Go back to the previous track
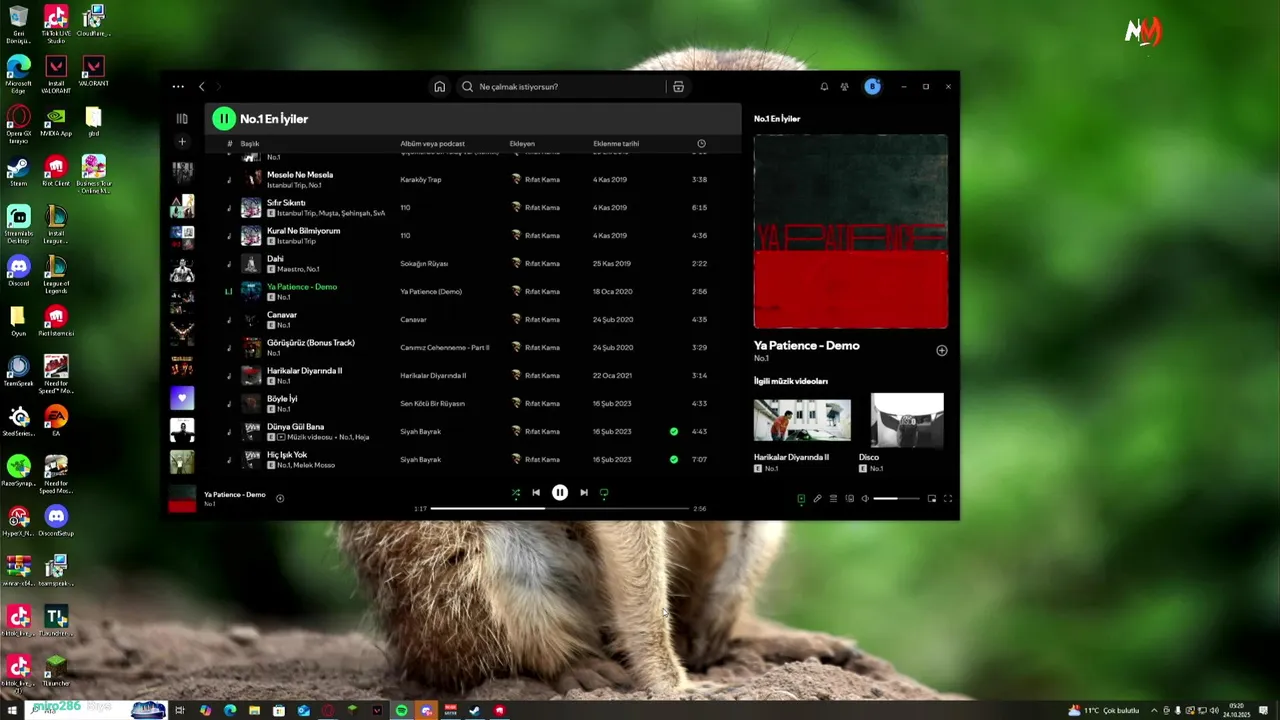Screen dimensions: 1280x720 tap(536, 492)
